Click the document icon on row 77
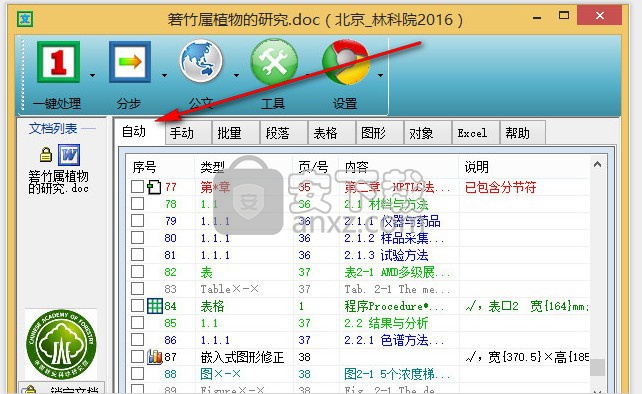The image size is (642, 394). click(x=154, y=187)
